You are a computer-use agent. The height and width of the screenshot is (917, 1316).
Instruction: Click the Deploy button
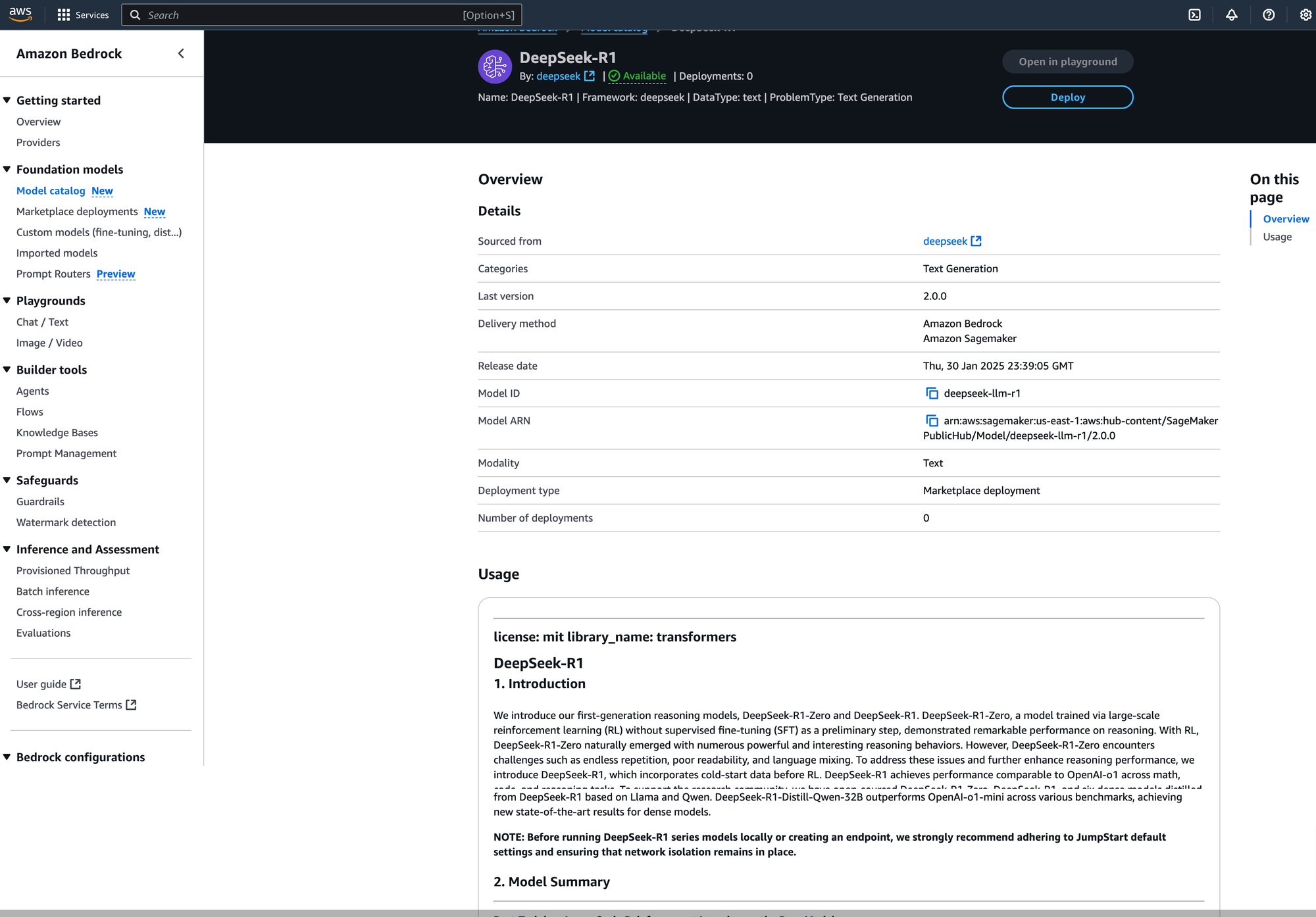point(1067,97)
